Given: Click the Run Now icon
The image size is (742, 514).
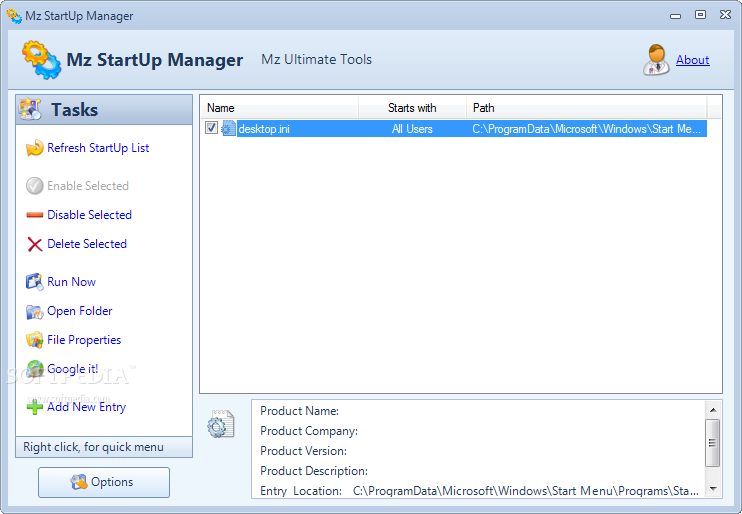Looking at the screenshot, I should pos(35,282).
